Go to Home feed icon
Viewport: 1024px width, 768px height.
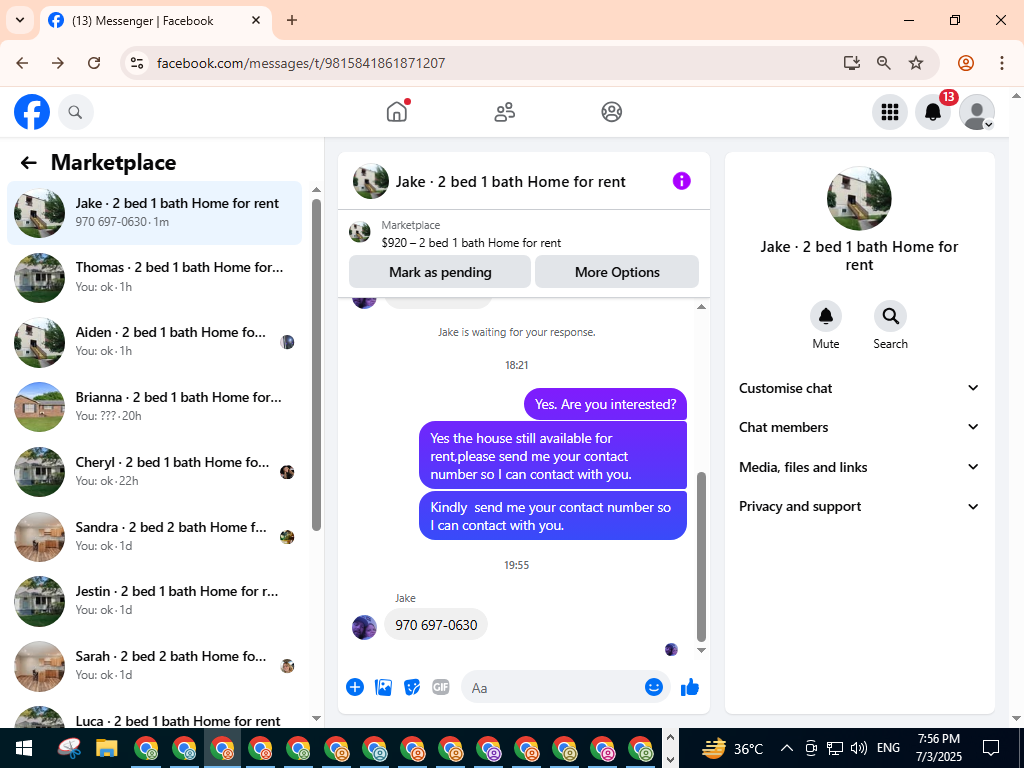(x=397, y=112)
